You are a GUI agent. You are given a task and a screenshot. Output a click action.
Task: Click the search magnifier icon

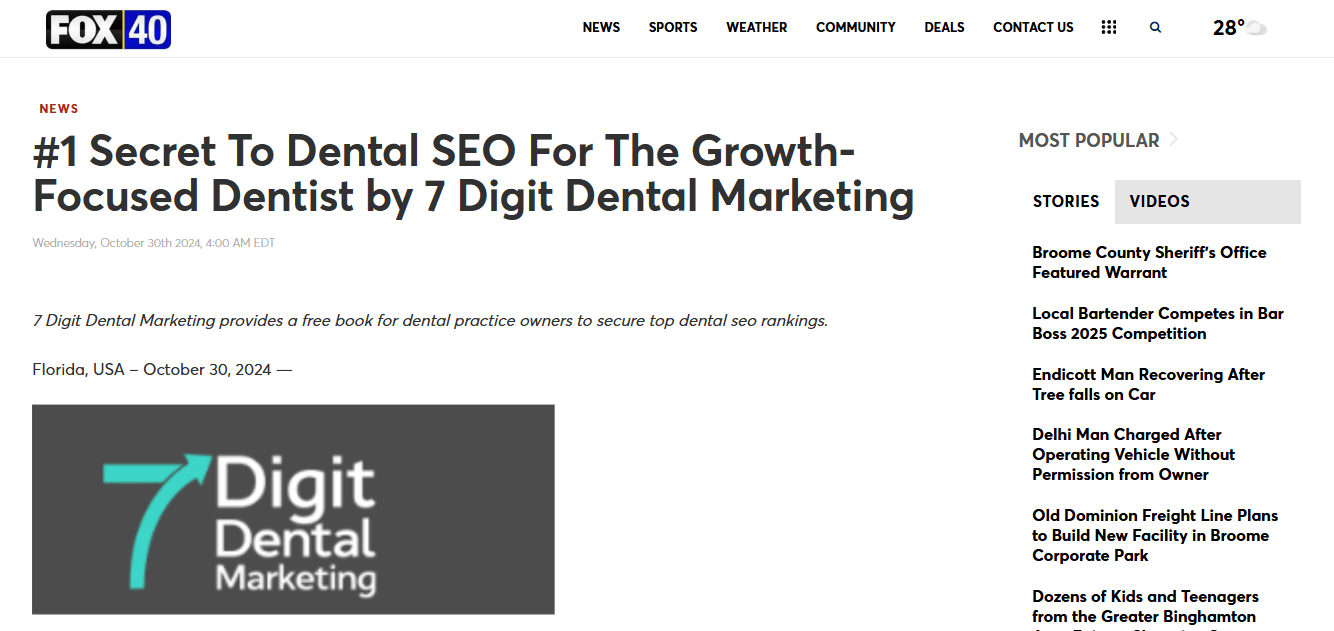pos(1155,28)
